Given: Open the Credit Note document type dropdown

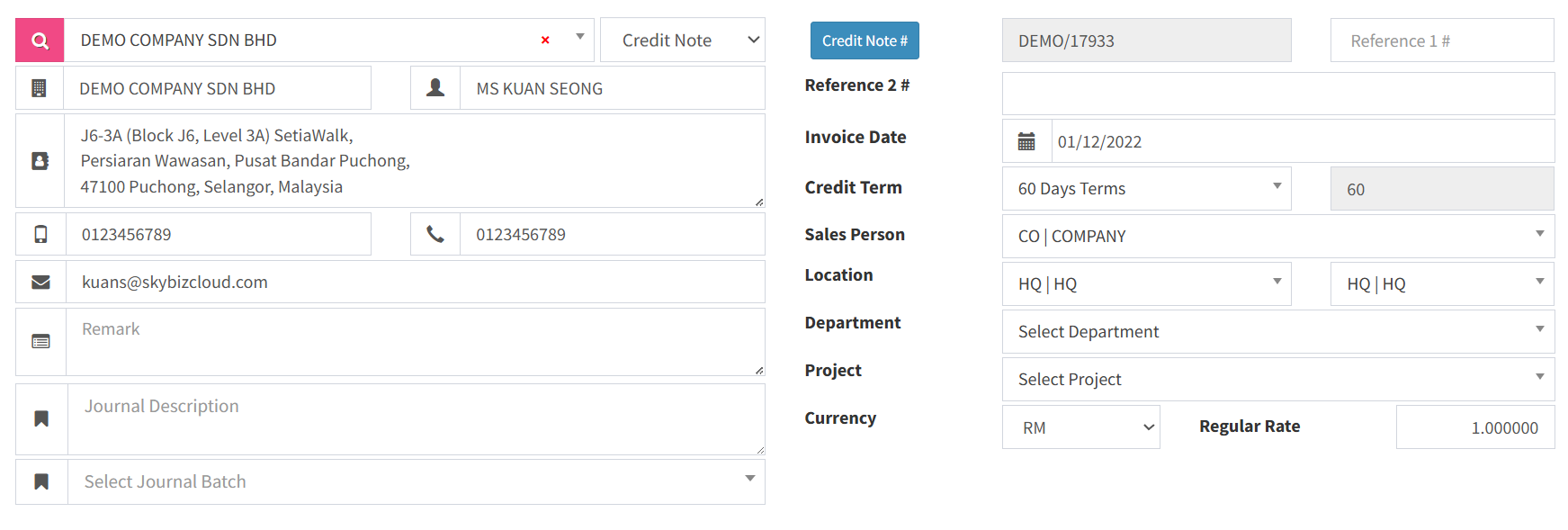Looking at the screenshot, I should [683, 40].
